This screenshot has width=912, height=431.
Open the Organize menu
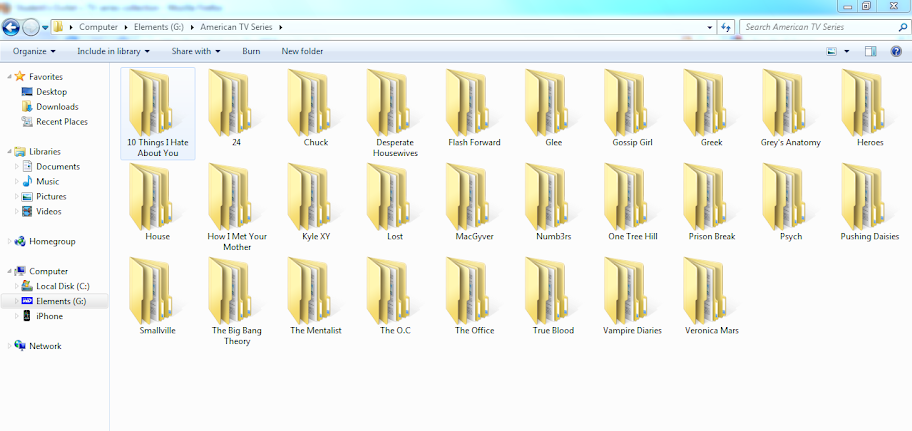pyautogui.click(x=34, y=51)
